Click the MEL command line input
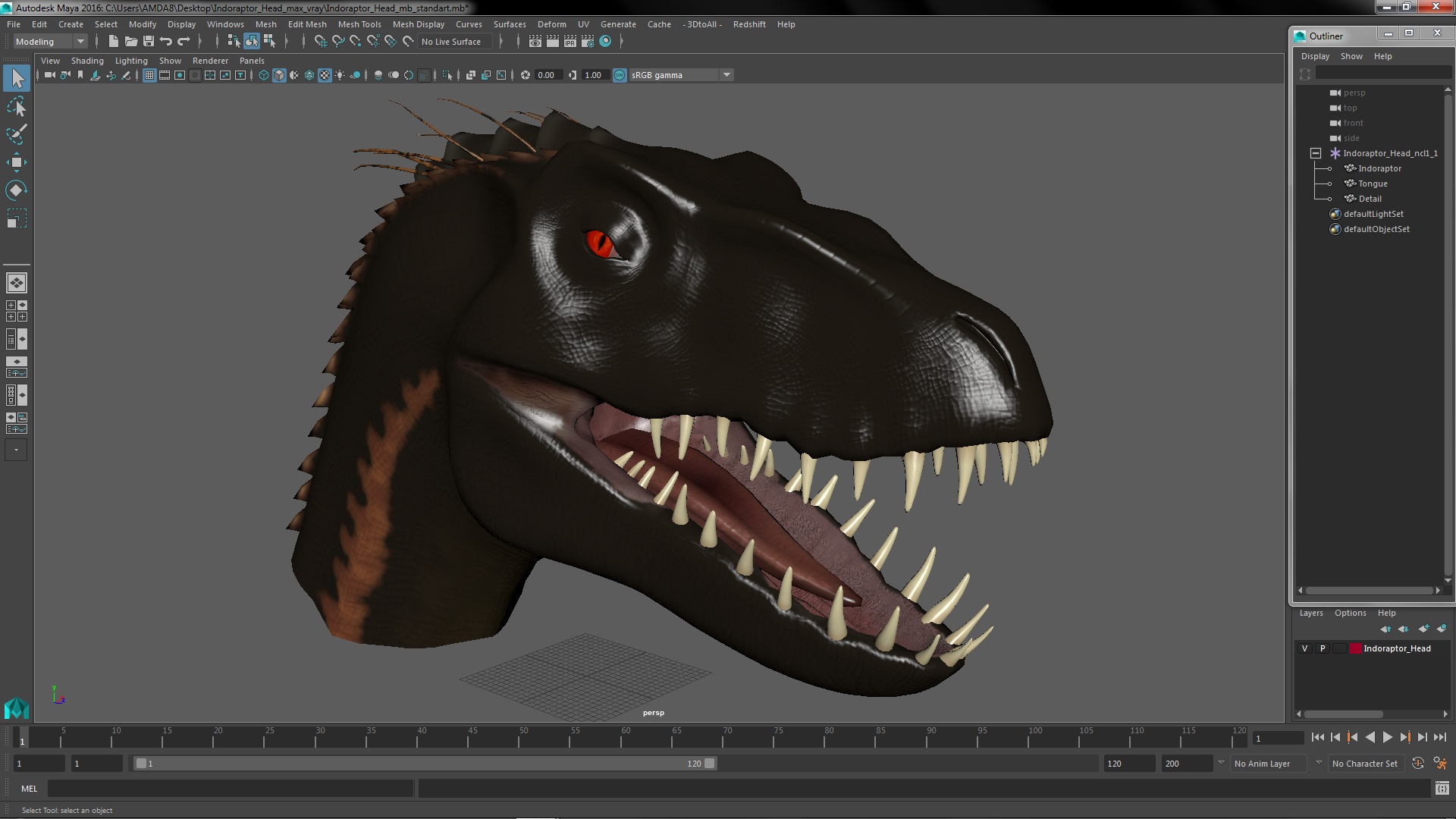 point(230,789)
